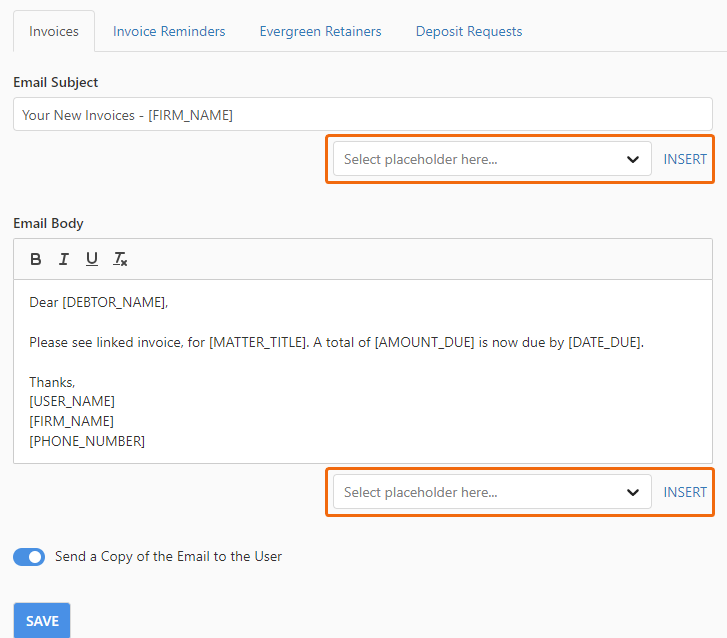Open the Evergreen Retainers tab
The image size is (727, 638).
tap(320, 31)
